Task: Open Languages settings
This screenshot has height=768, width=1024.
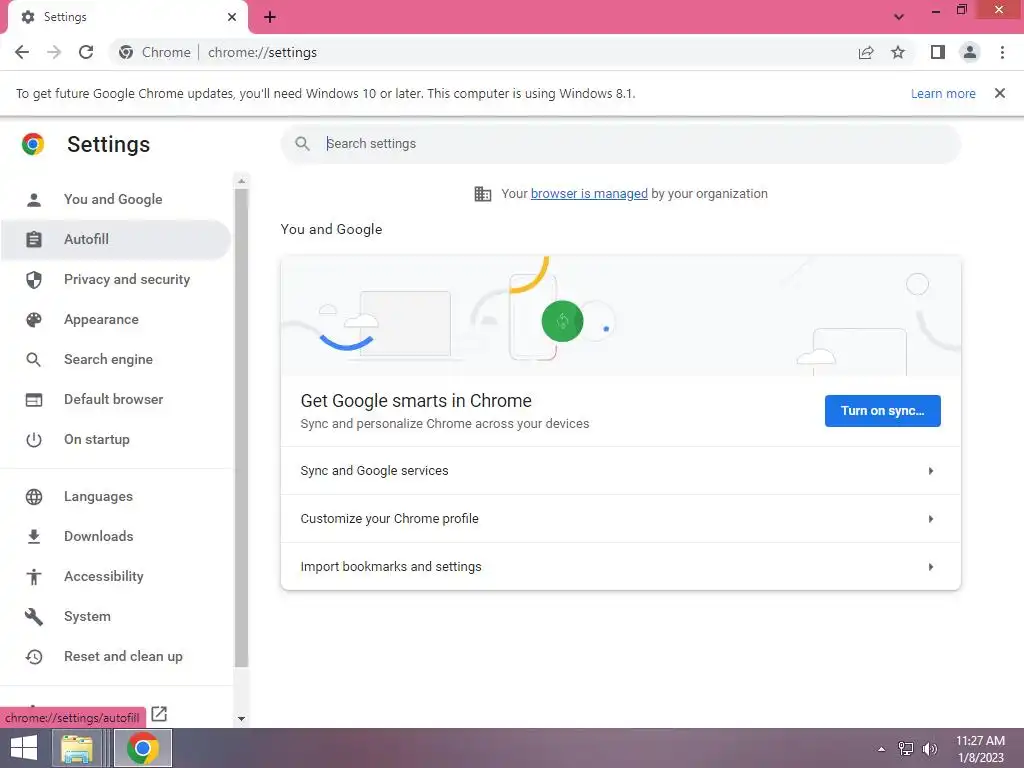Action: tap(116, 496)
